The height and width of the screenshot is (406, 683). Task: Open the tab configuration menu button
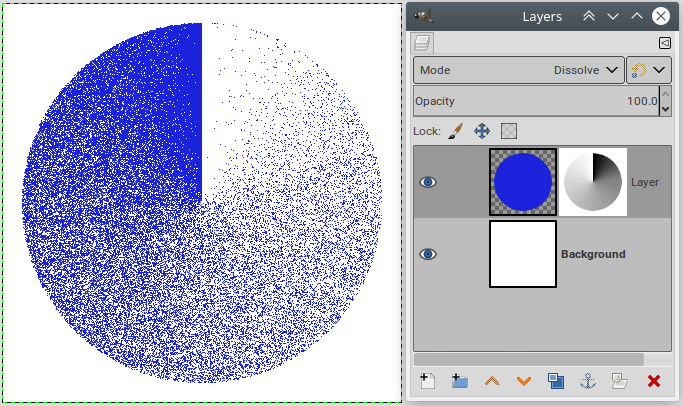click(x=665, y=43)
